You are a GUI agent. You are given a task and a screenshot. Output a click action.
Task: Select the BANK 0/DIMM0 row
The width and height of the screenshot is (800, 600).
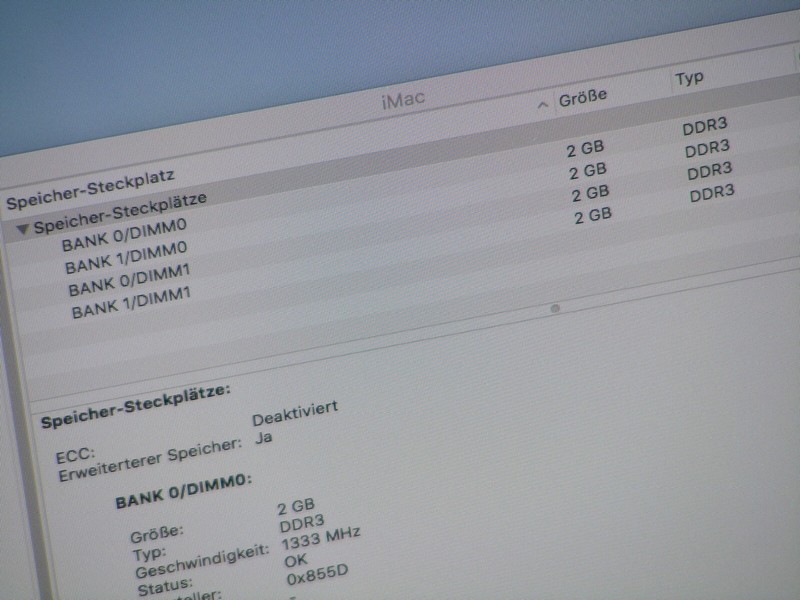pos(124,235)
